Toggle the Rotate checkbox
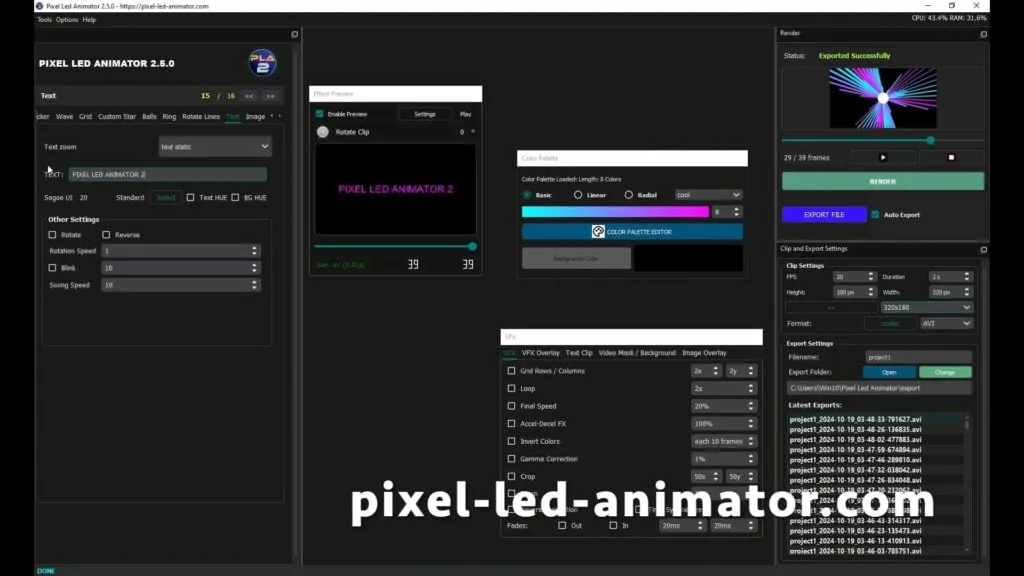This screenshot has width=1024, height=576. pyautogui.click(x=52, y=234)
